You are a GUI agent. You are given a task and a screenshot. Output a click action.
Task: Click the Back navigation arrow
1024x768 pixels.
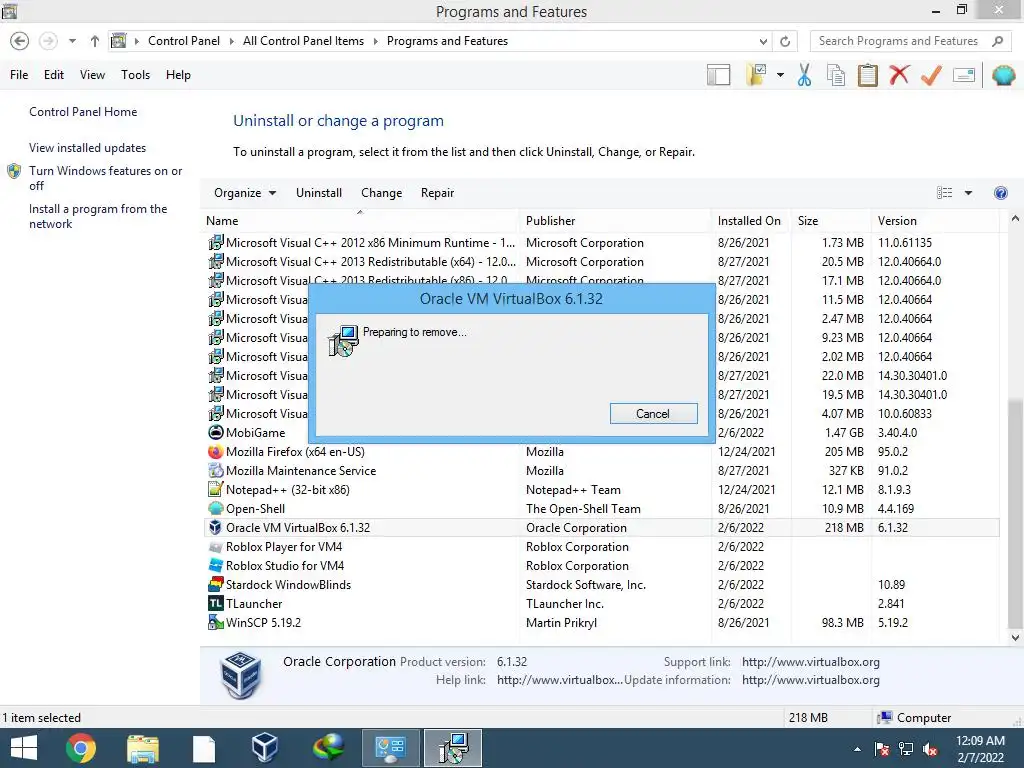20,41
